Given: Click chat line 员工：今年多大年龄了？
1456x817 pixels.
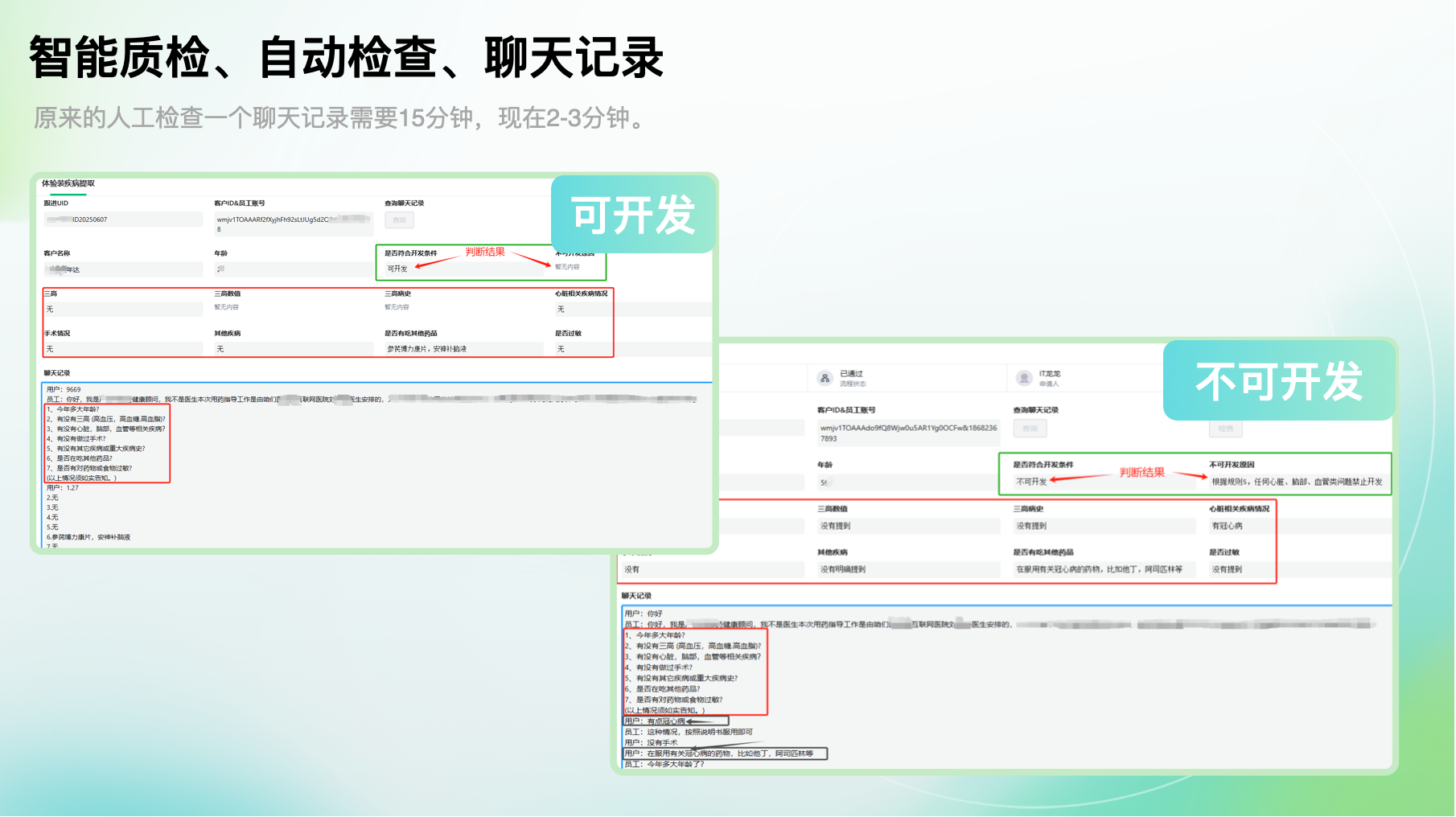Looking at the screenshot, I should pos(664,765).
